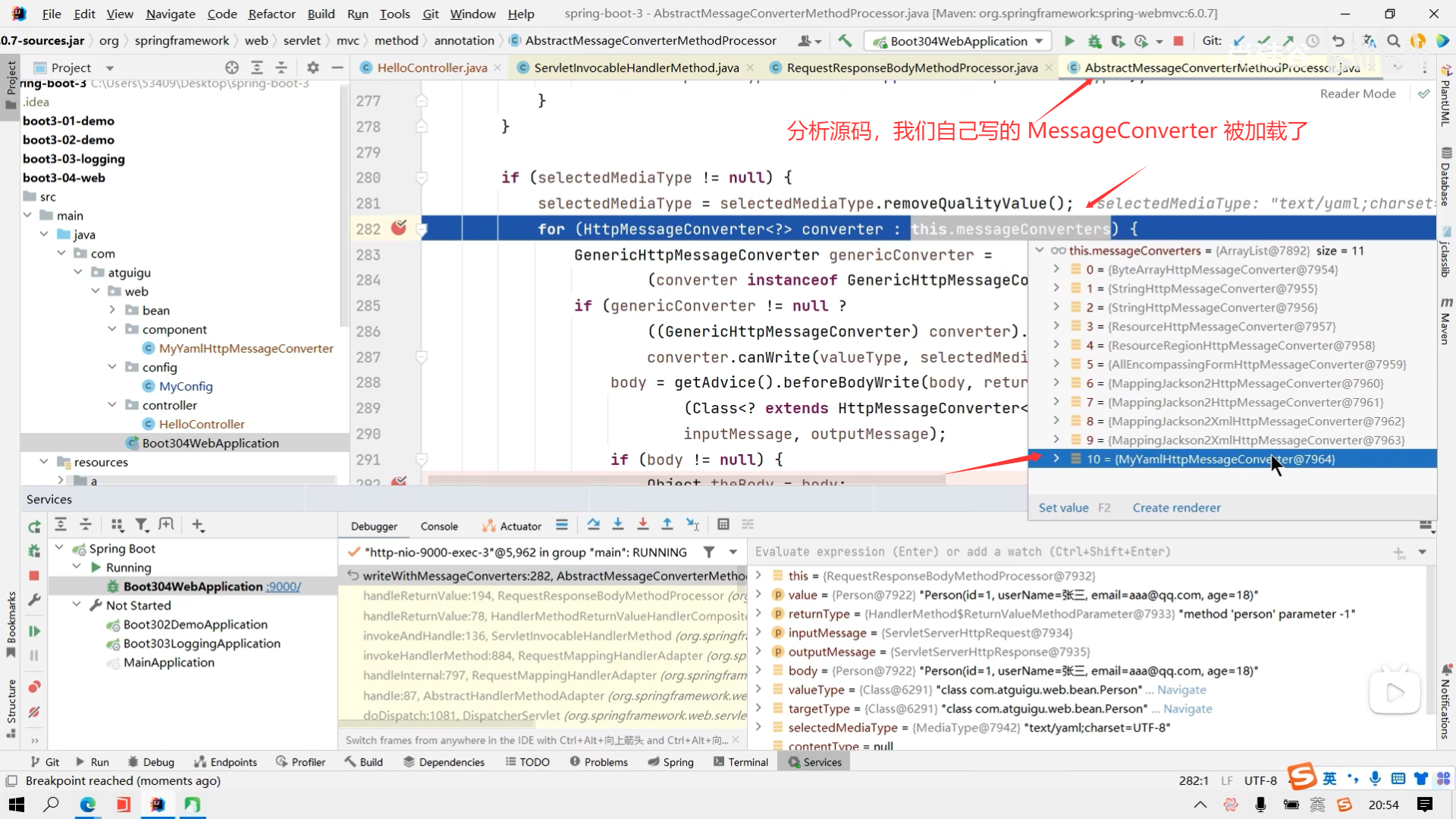Click the Navigate link beside valueType
The height and width of the screenshot is (819, 1456).
click(1181, 689)
